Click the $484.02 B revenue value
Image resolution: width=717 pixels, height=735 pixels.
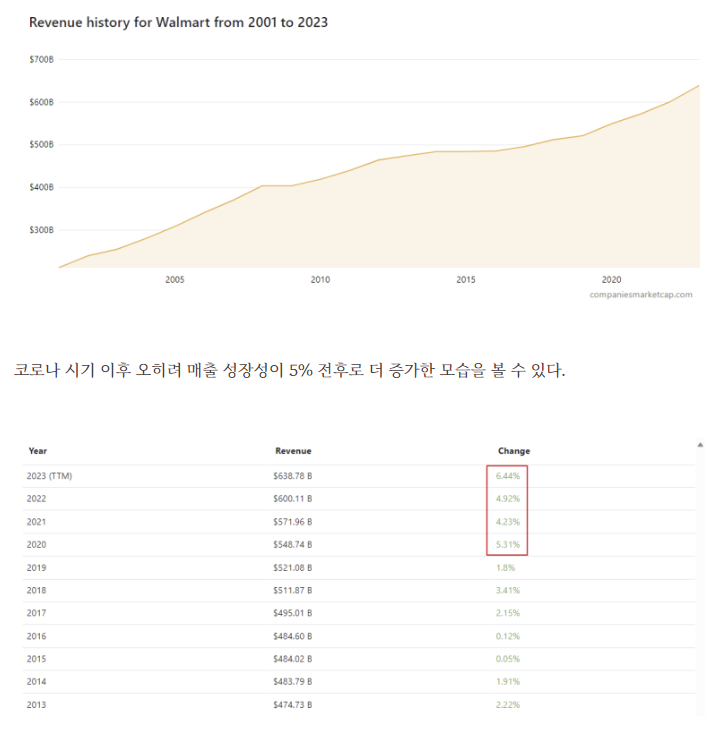(293, 659)
